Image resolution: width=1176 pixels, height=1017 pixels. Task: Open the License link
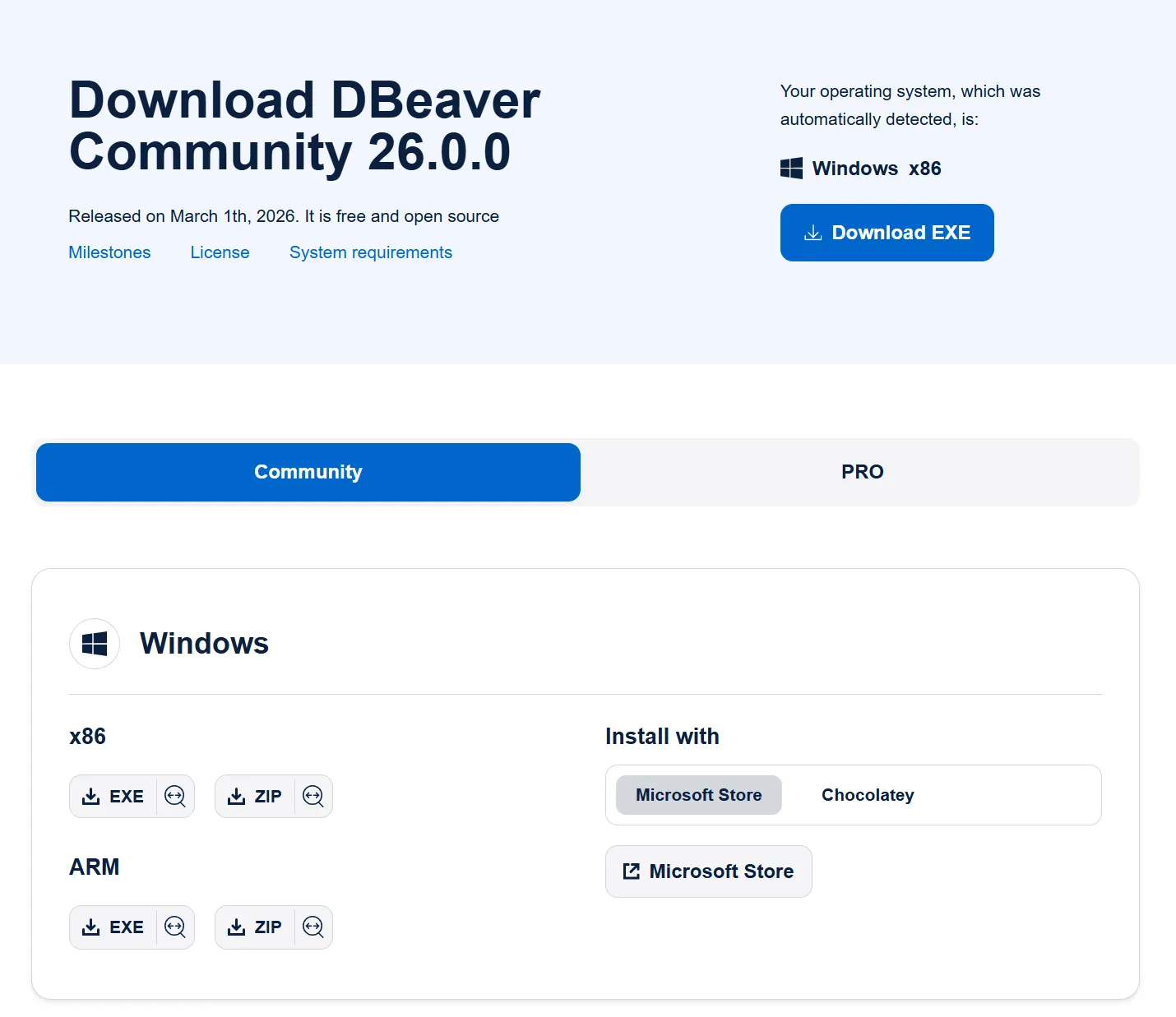click(220, 252)
